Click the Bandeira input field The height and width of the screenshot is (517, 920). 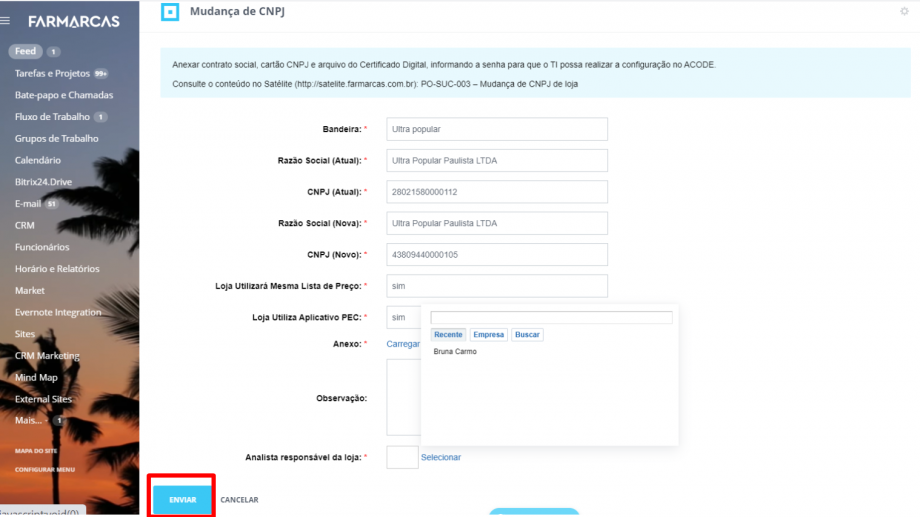(x=497, y=129)
